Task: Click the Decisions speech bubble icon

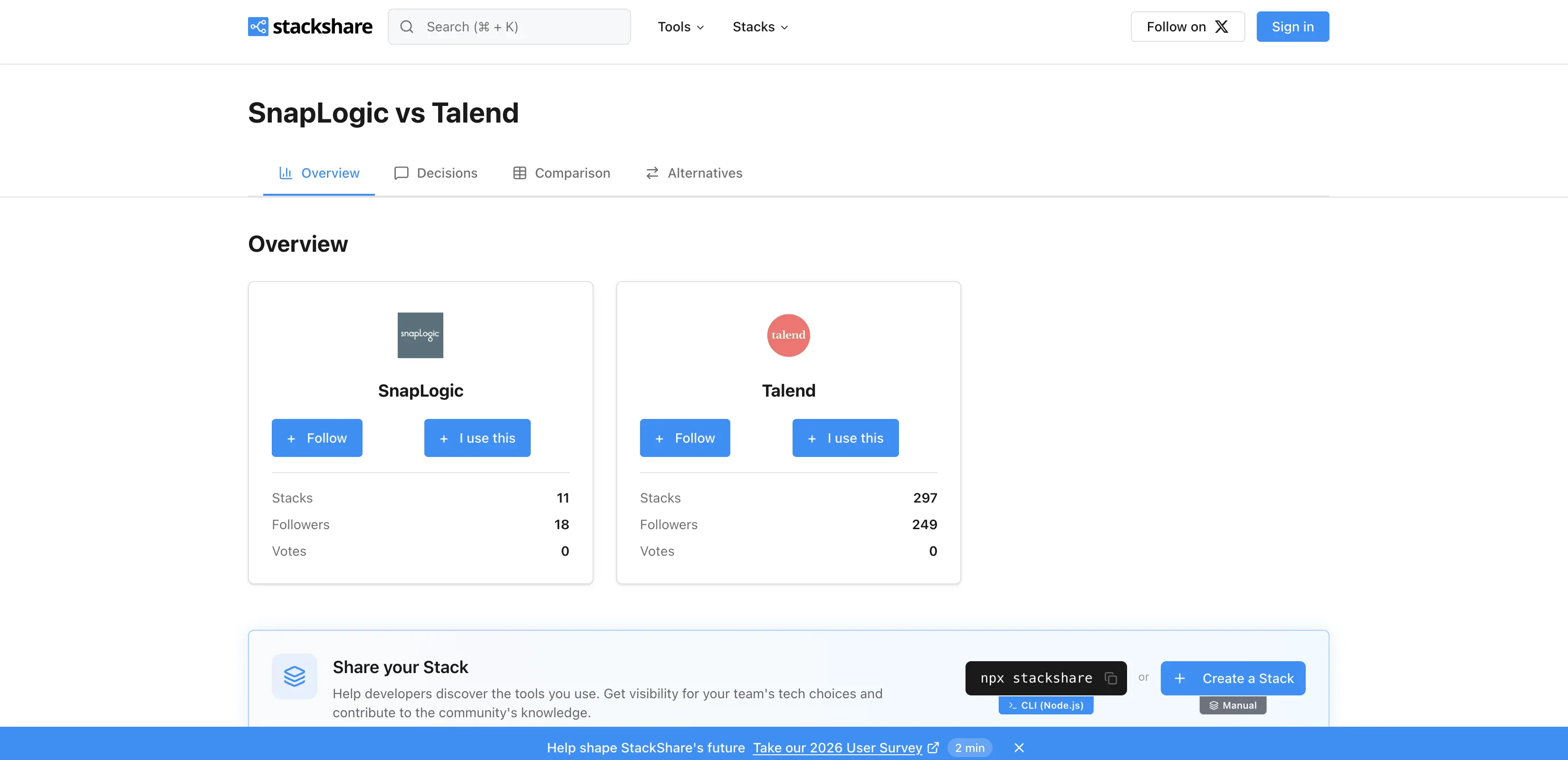Action: tap(401, 173)
